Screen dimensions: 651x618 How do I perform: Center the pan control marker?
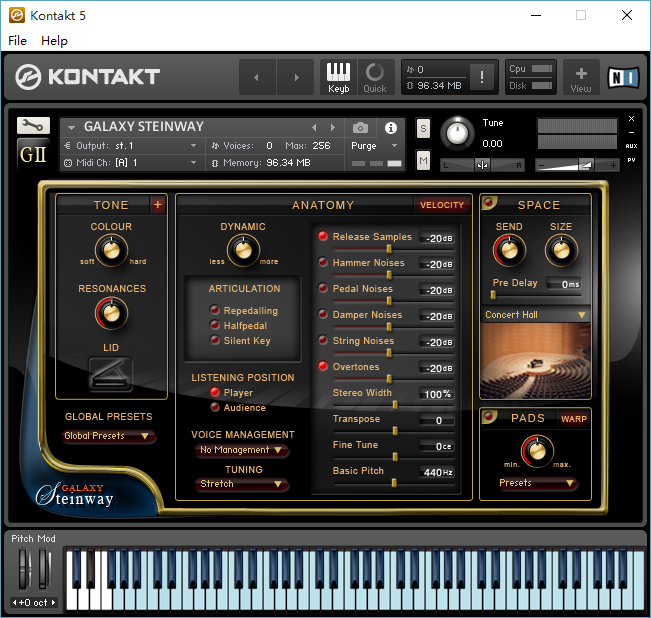click(x=482, y=165)
